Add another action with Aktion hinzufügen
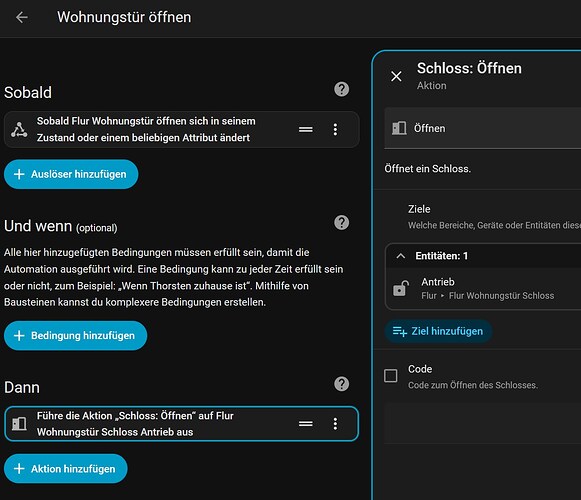Viewport: 581px width, 500px height. [66, 468]
